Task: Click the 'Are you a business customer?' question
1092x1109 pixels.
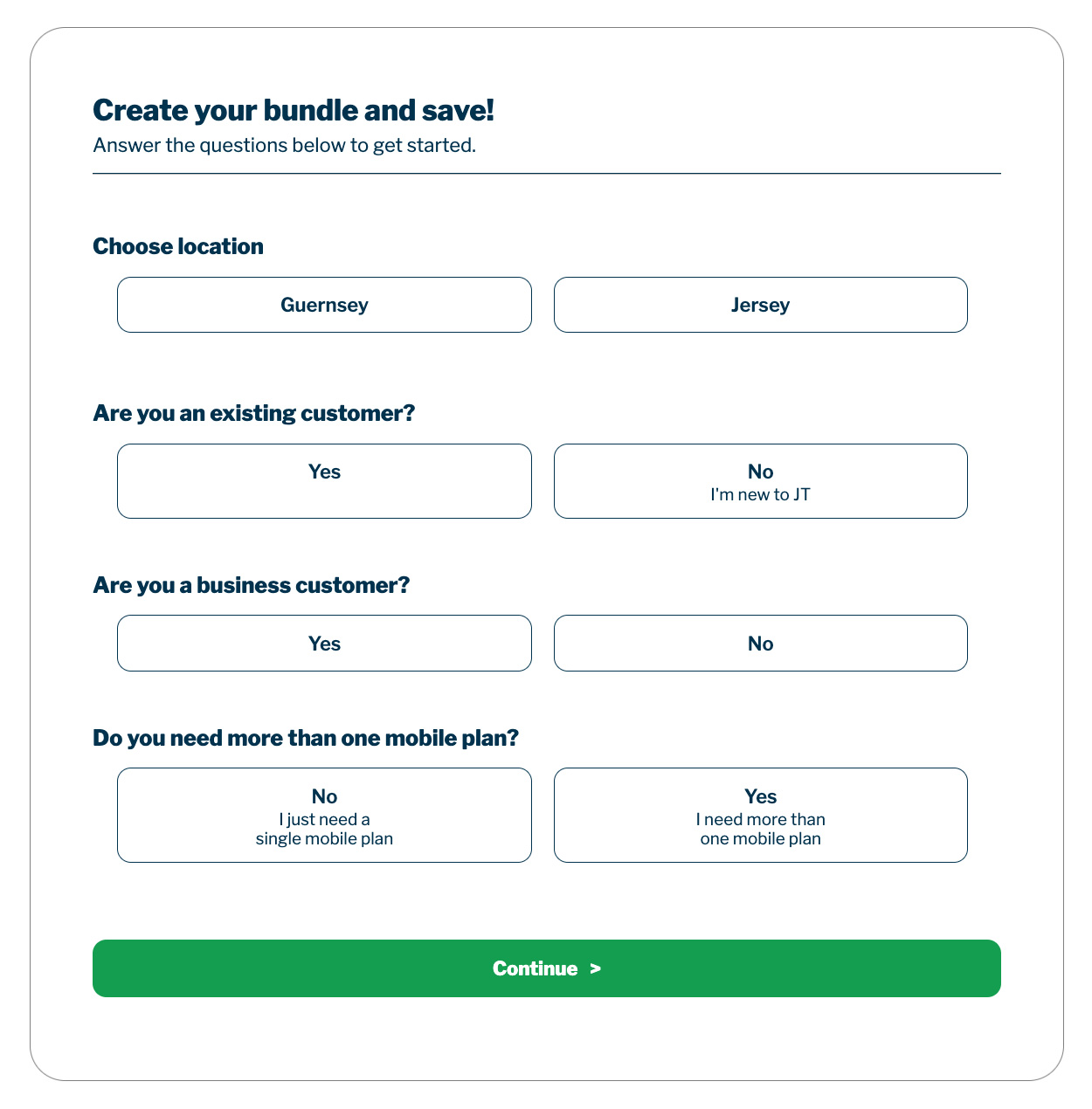Action: (251, 585)
